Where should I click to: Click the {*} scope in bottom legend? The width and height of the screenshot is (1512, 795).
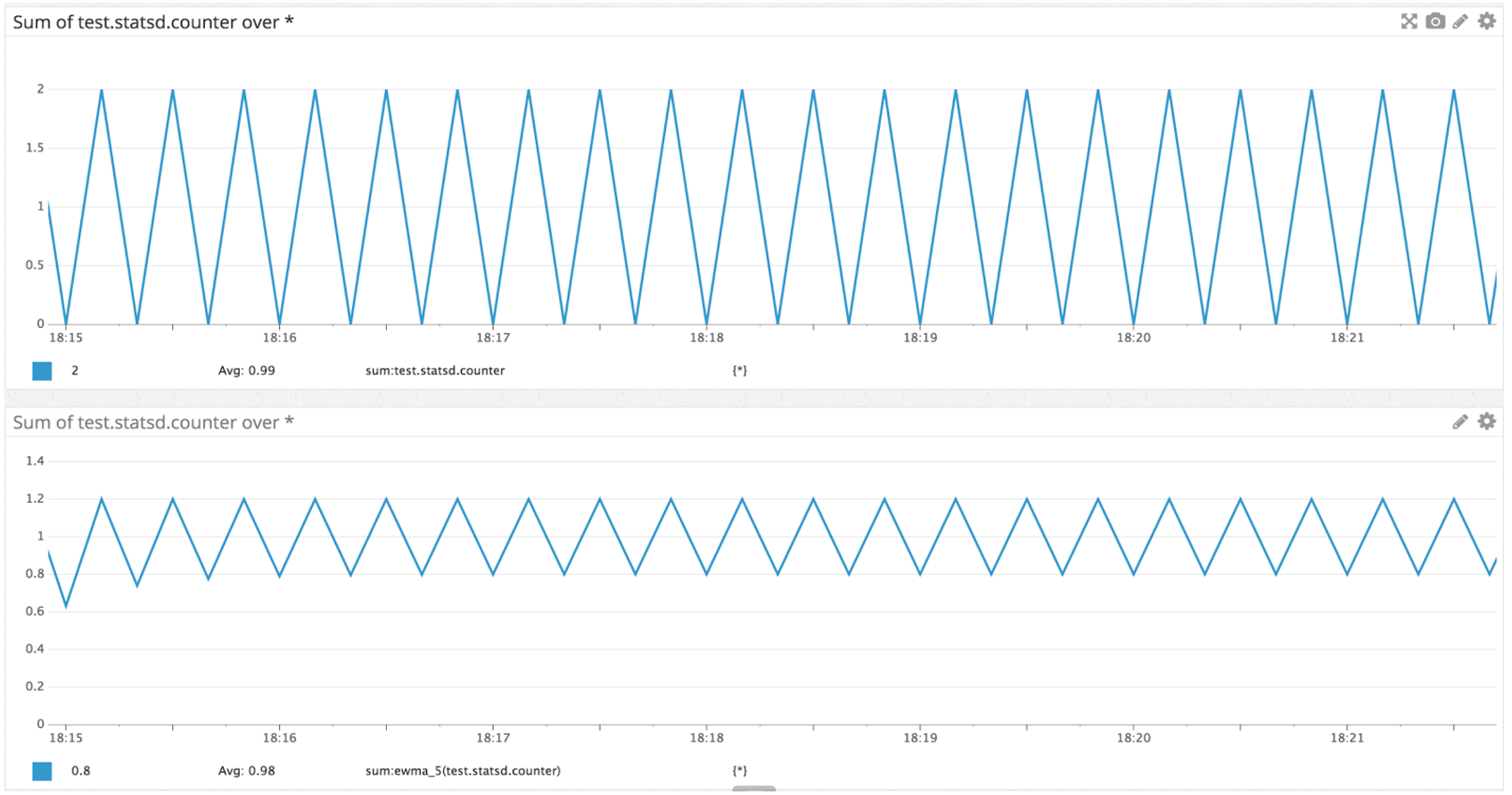coord(740,771)
